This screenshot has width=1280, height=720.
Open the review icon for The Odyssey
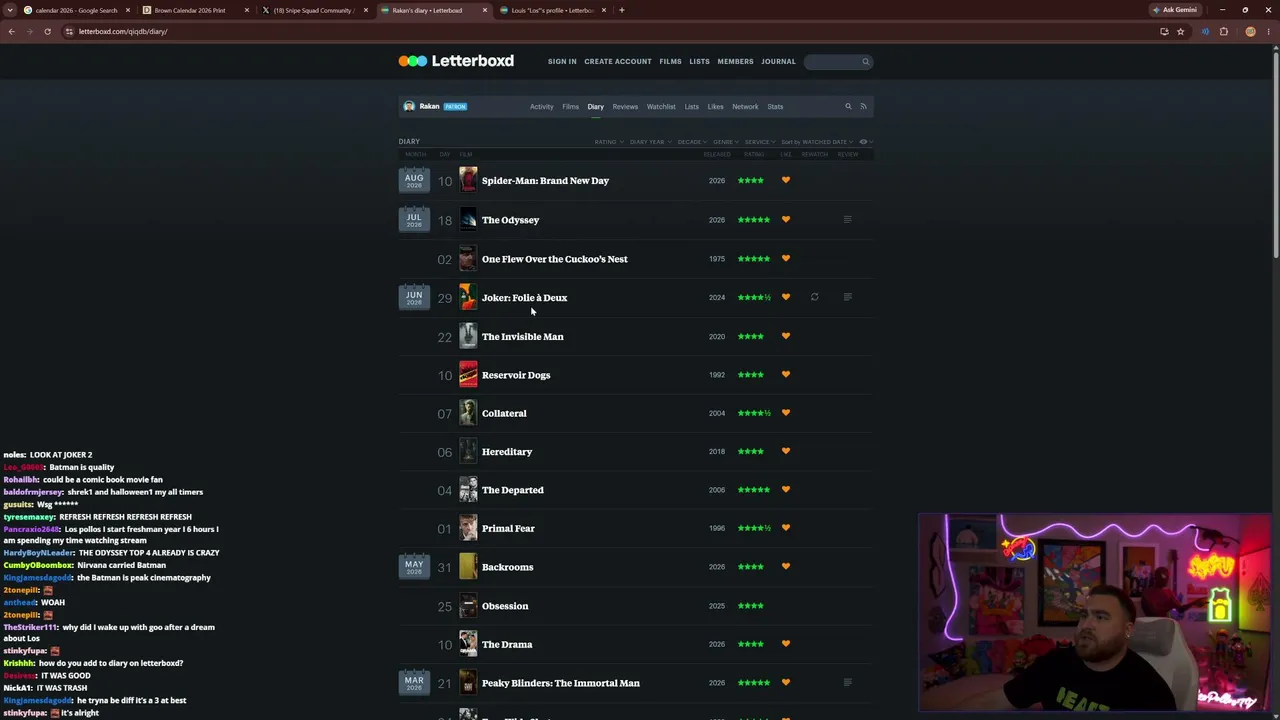click(x=847, y=220)
